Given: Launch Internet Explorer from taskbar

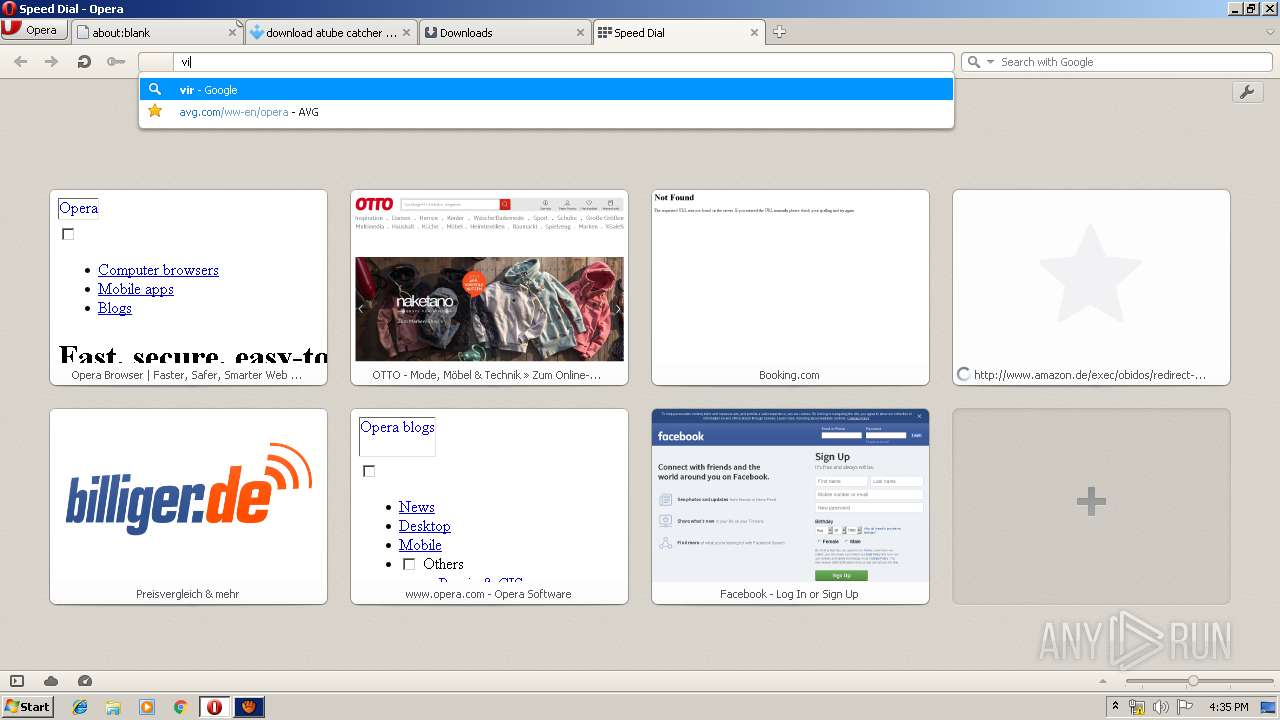Looking at the screenshot, I should tap(80, 707).
